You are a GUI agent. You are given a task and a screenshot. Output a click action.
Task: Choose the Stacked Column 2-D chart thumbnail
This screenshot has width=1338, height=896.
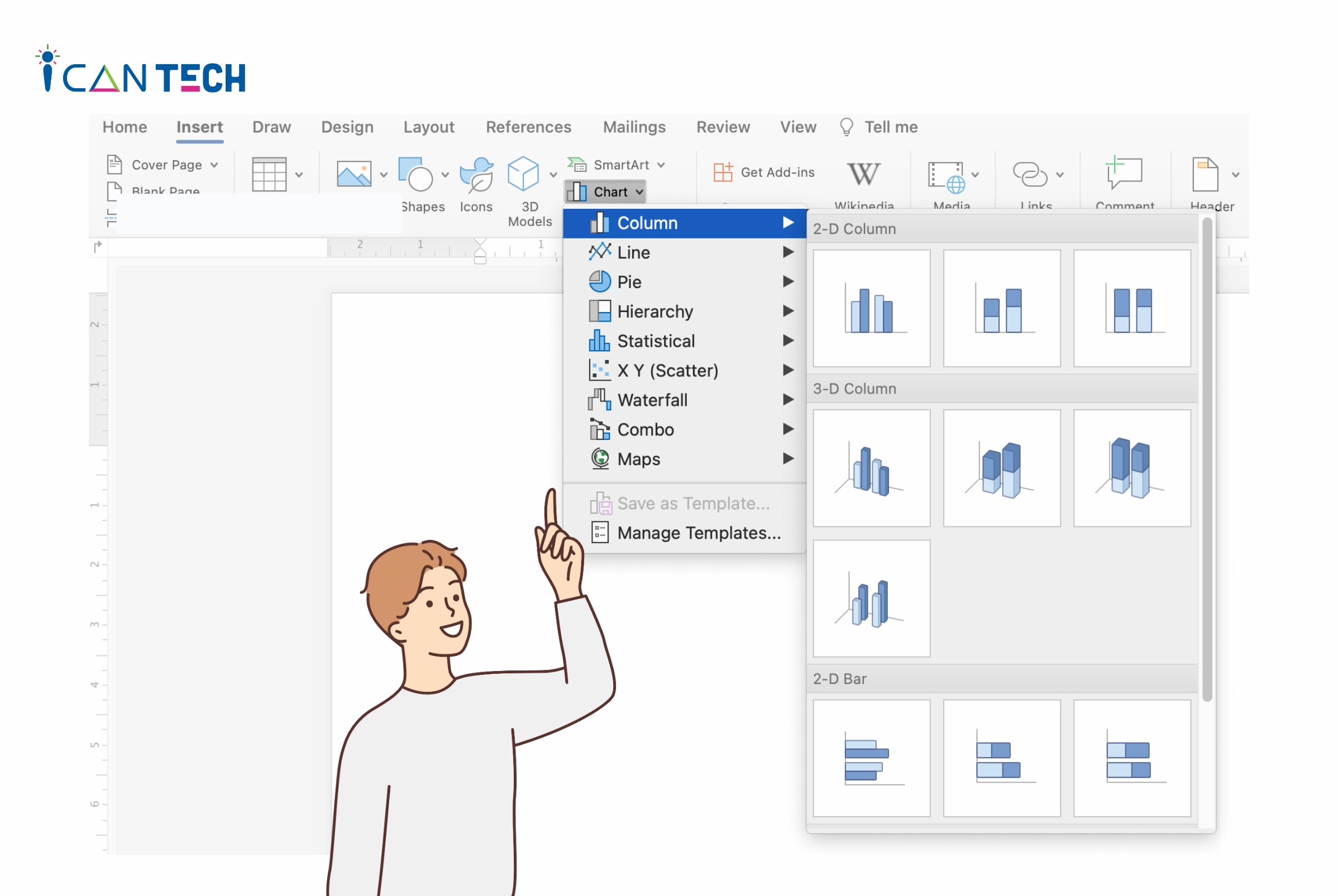click(1002, 308)
